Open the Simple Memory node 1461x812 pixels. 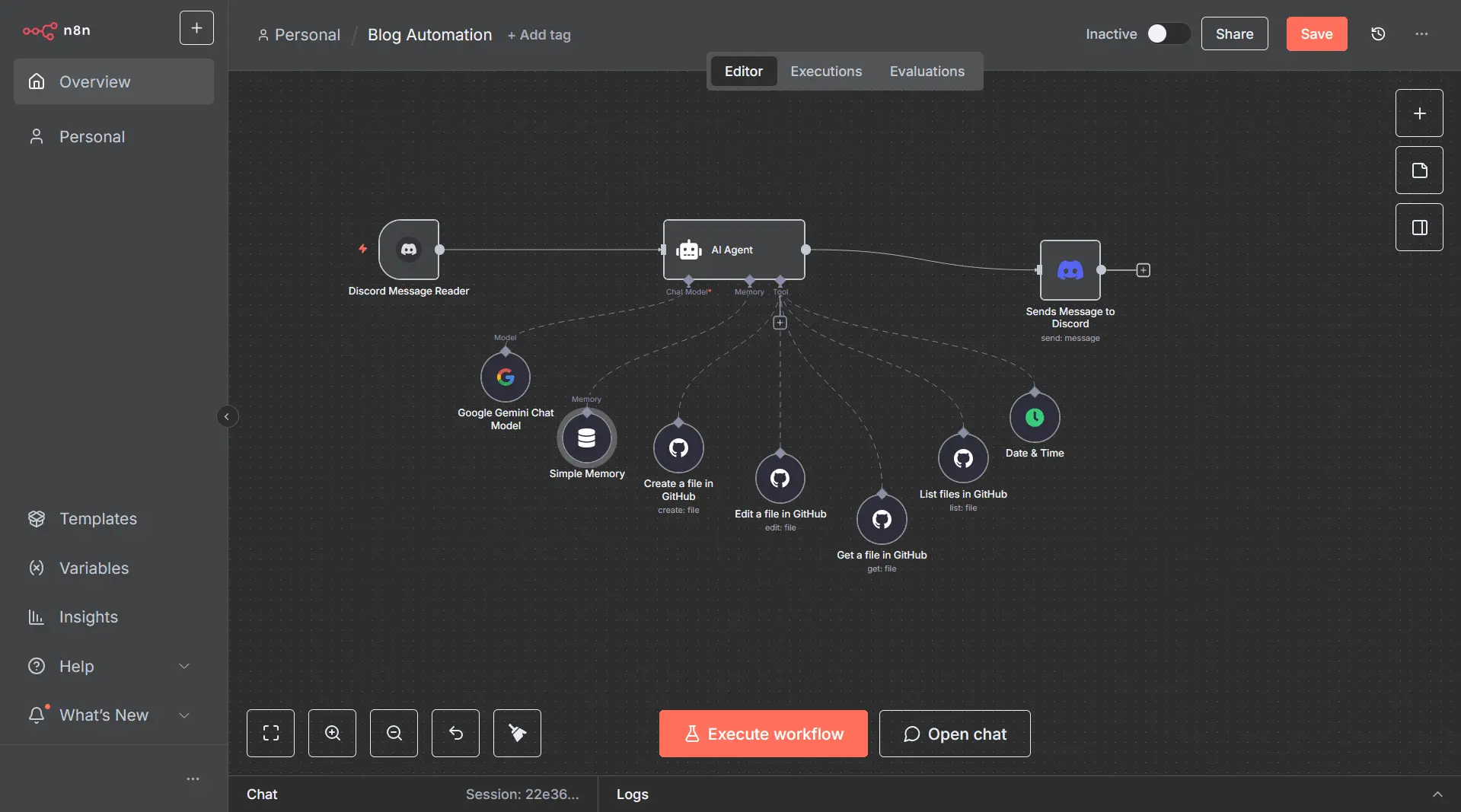(586, 438)
